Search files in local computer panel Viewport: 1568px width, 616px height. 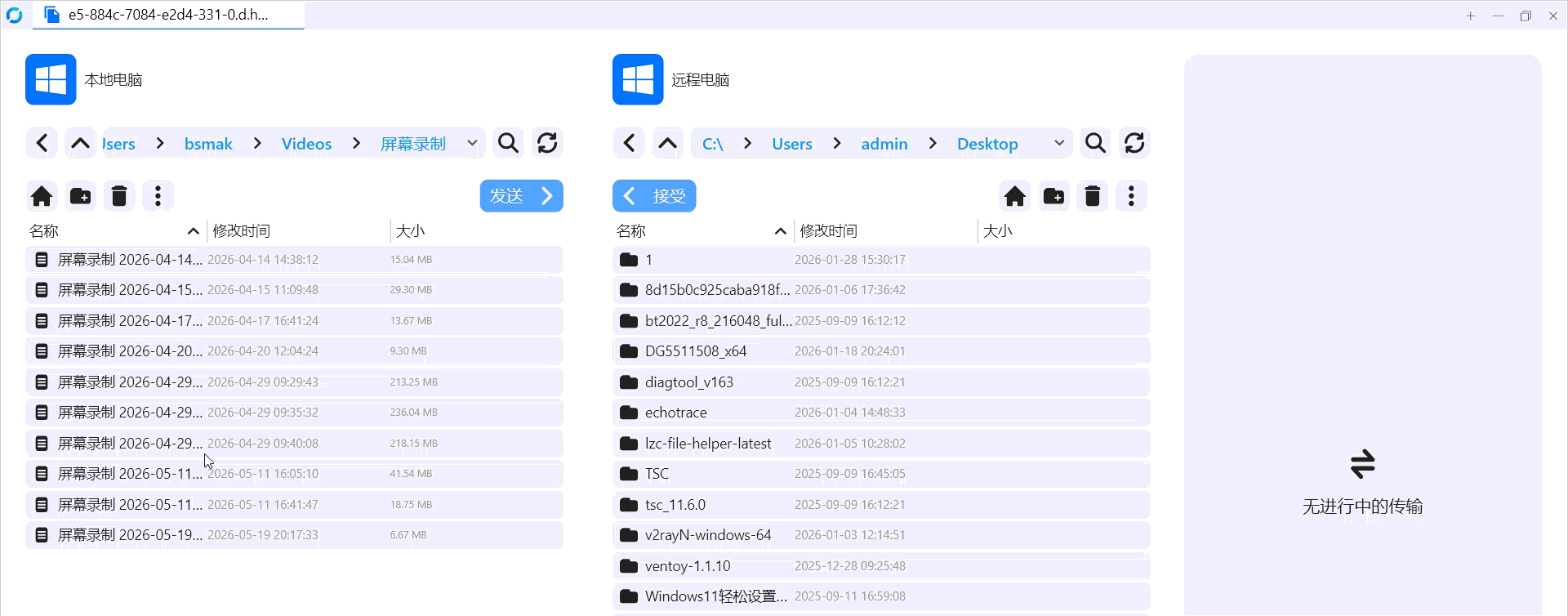[x=508, y=144]
